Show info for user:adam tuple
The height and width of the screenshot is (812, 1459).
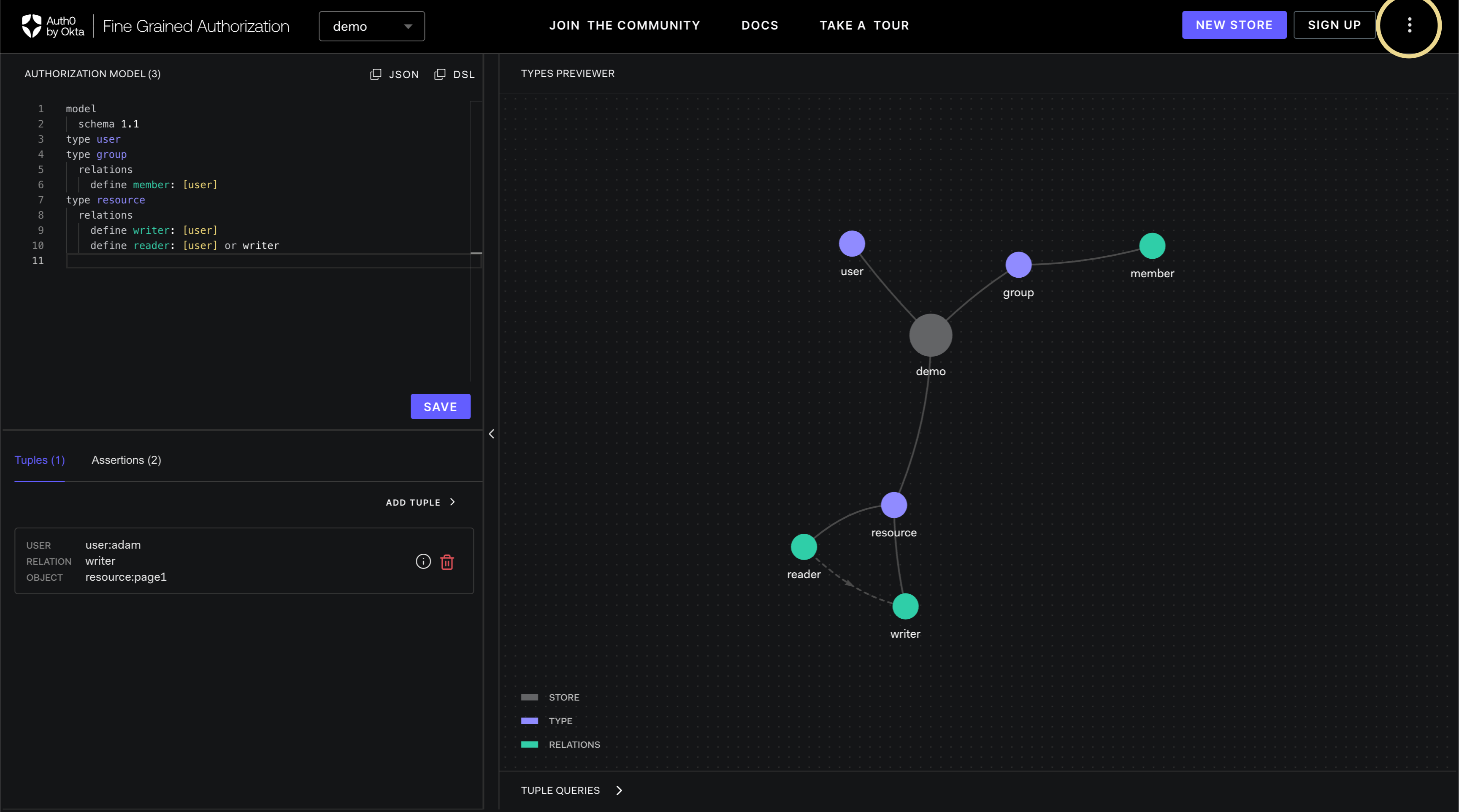[x=423, y=561]
